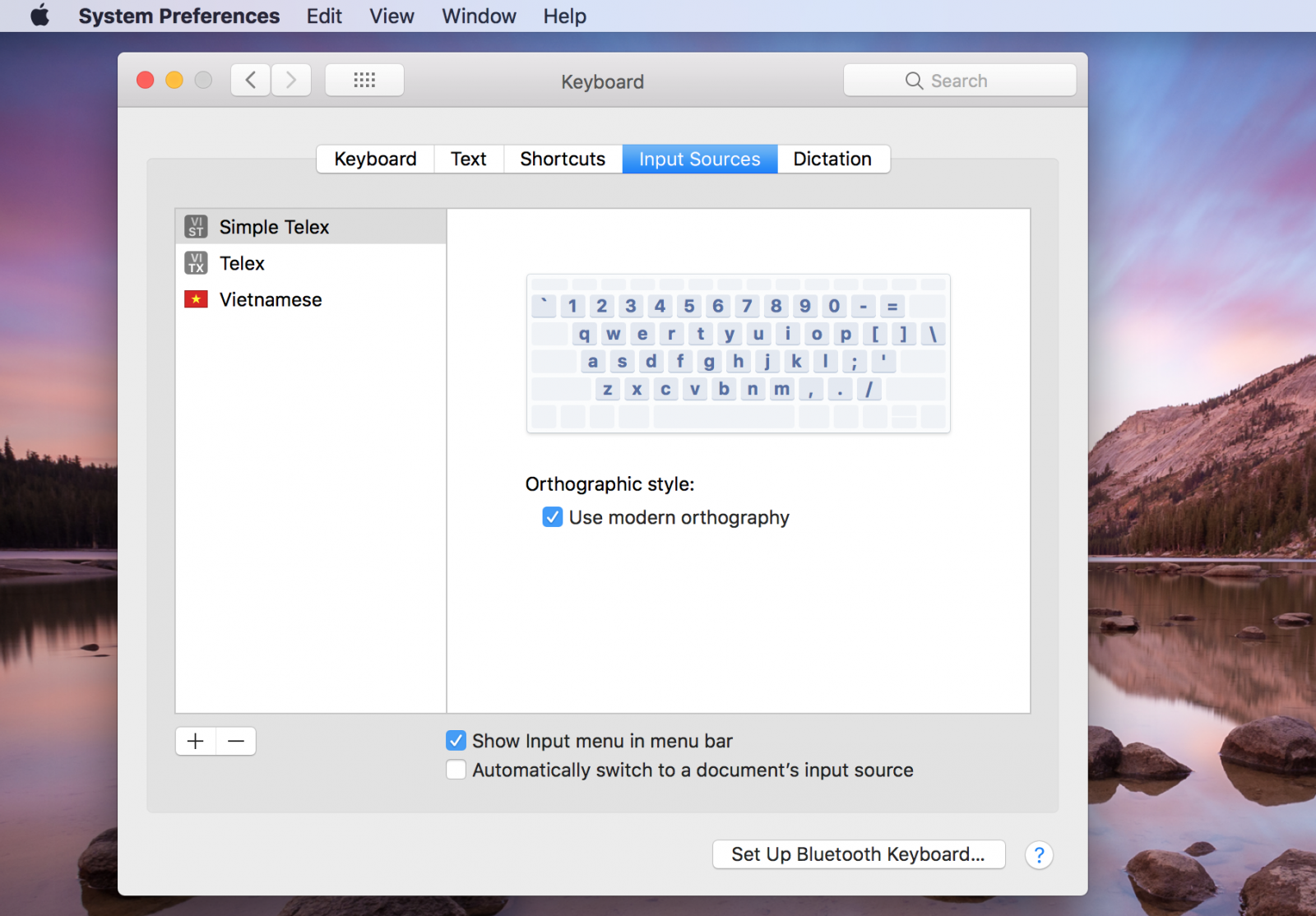This screenshot has width=1316, height=916.
Task: Click in the Search field
Action: (x=960, y=81)
